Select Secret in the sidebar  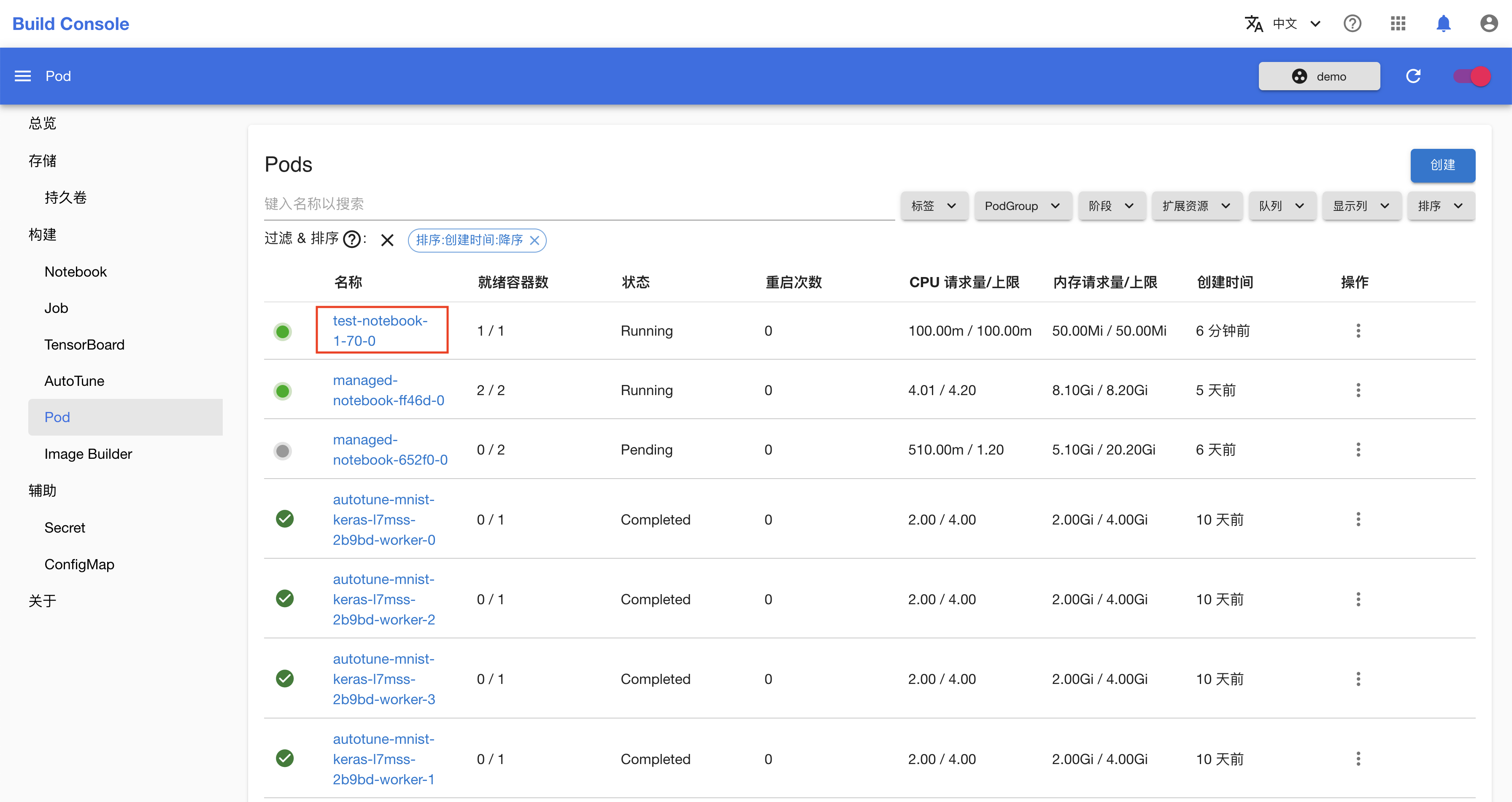(x=65, y=527)
